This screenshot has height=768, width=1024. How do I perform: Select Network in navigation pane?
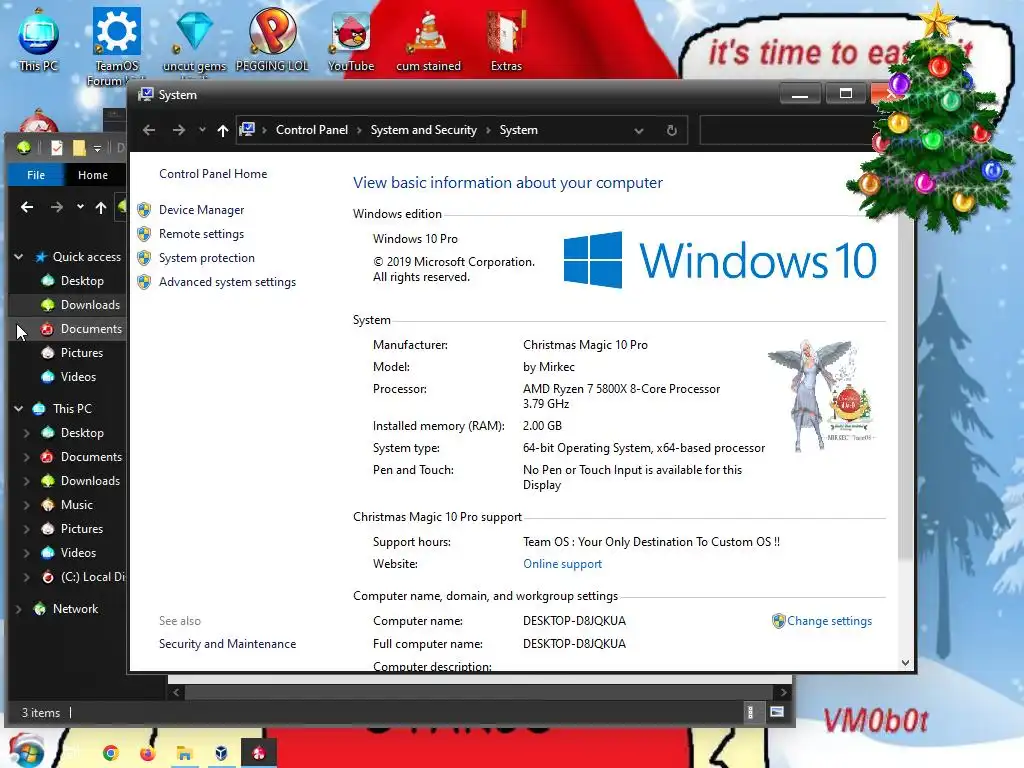(x=75, y=609)
